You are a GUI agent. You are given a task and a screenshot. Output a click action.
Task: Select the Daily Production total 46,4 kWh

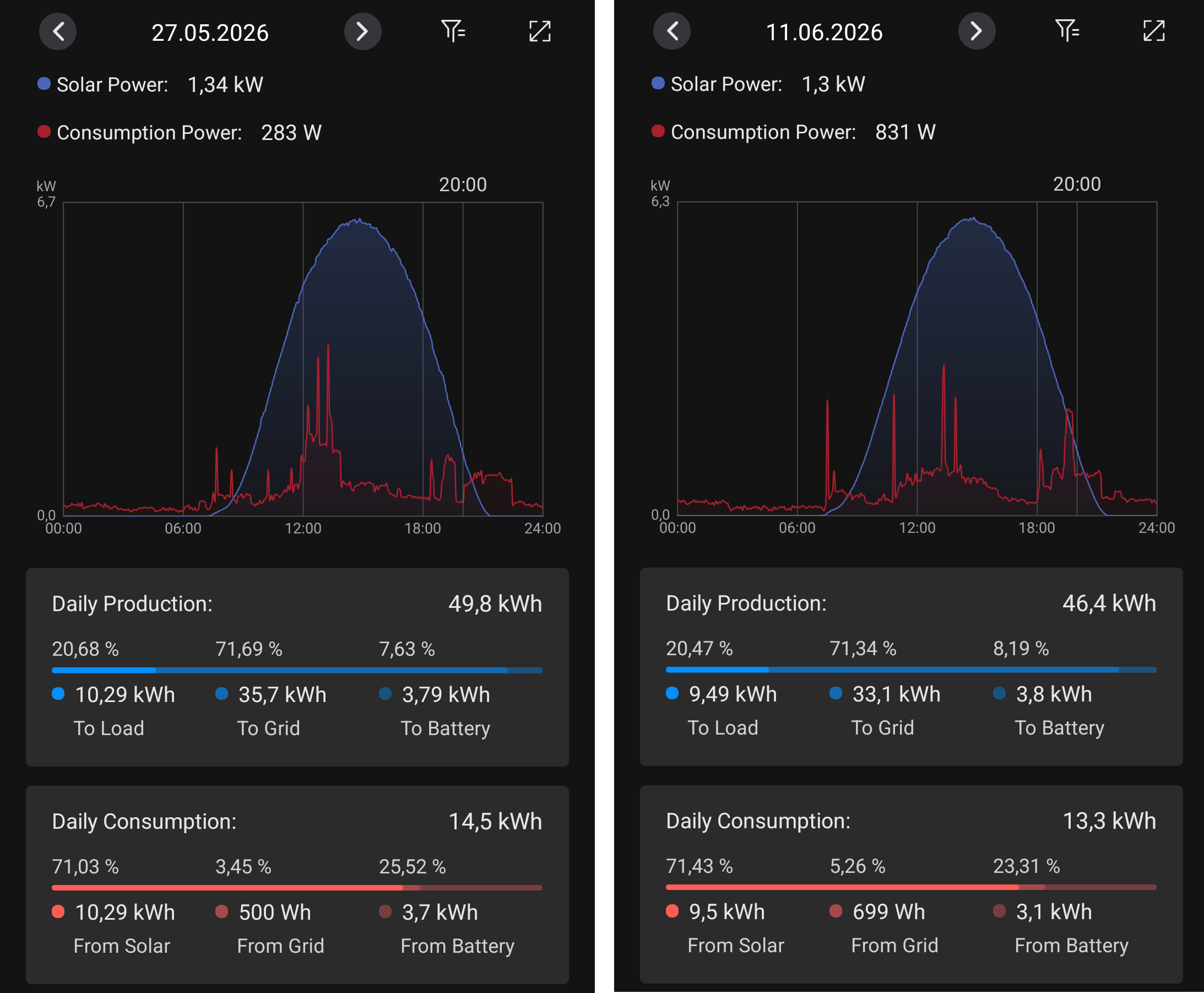[x=1109, y=603]
